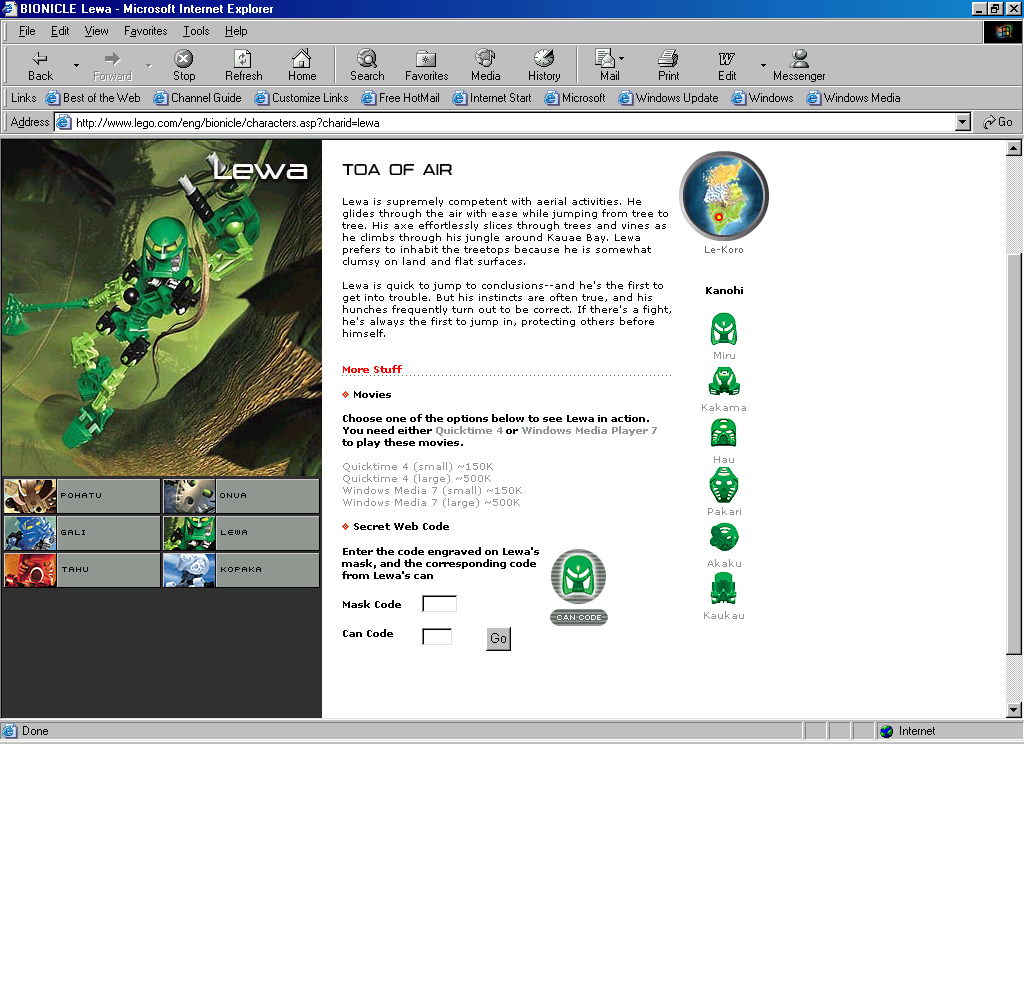This screenshot has width=1024, height=1000.
Task: Expand the address bar dropdown
Action: (963, 122)
